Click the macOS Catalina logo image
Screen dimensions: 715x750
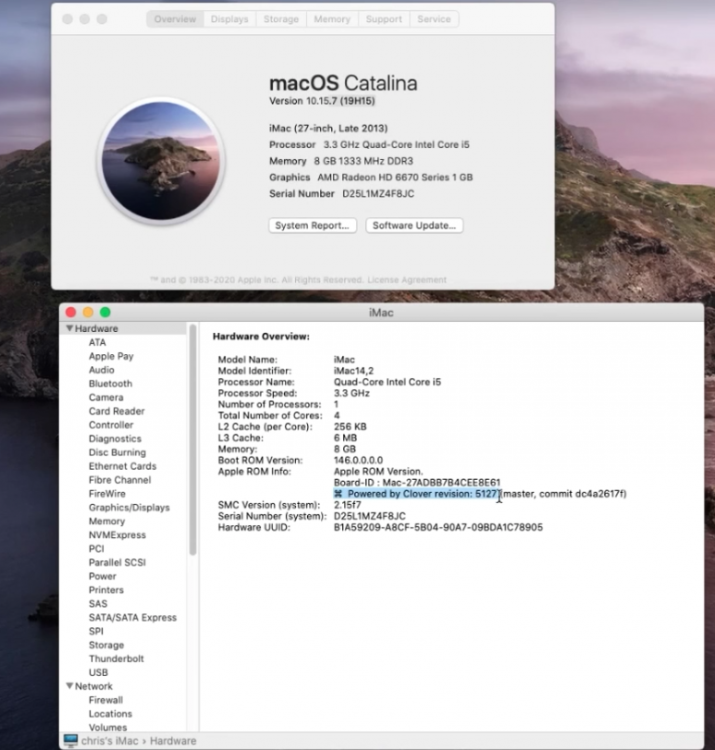(x=161, y=161)
